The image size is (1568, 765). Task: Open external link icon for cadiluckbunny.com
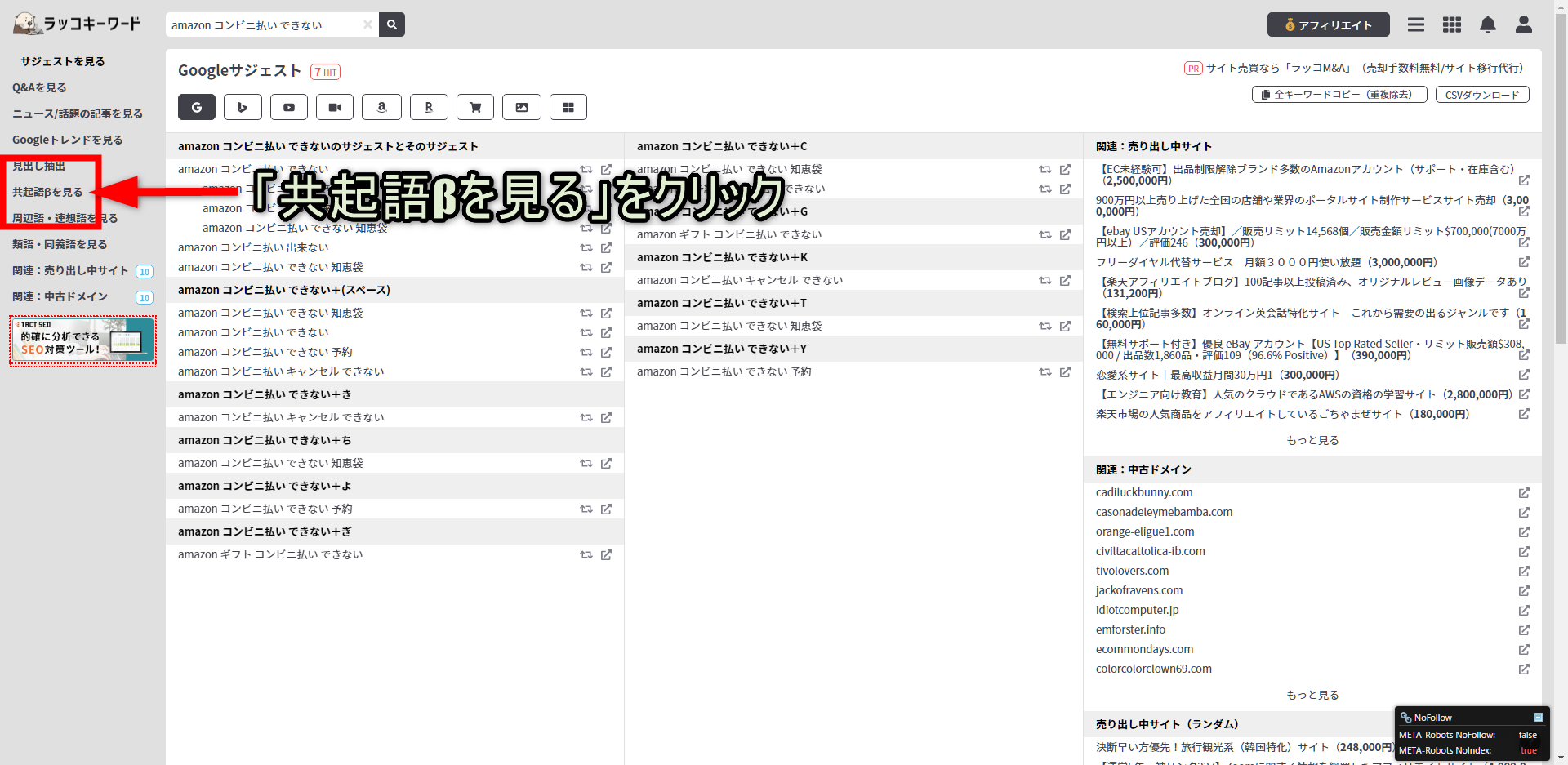pos(1524,492)
